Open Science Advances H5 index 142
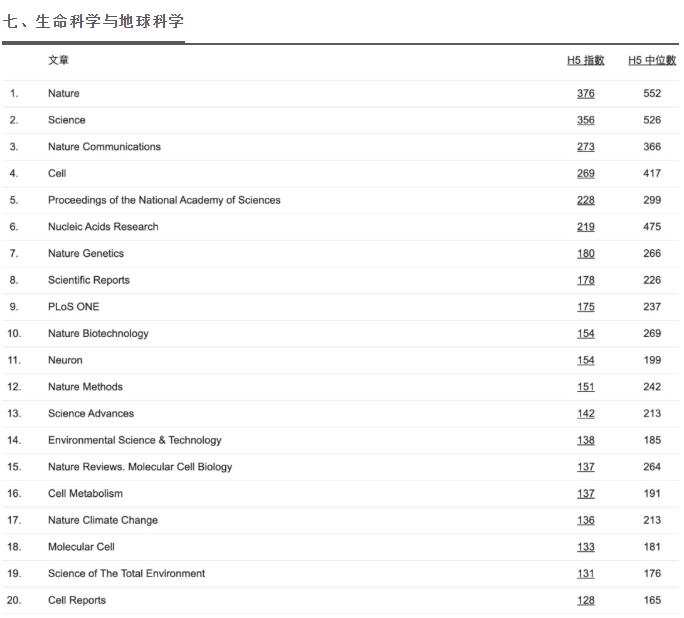Image resolution: width=684 pixels, height=618 pixels. click(x=585, y=413)
